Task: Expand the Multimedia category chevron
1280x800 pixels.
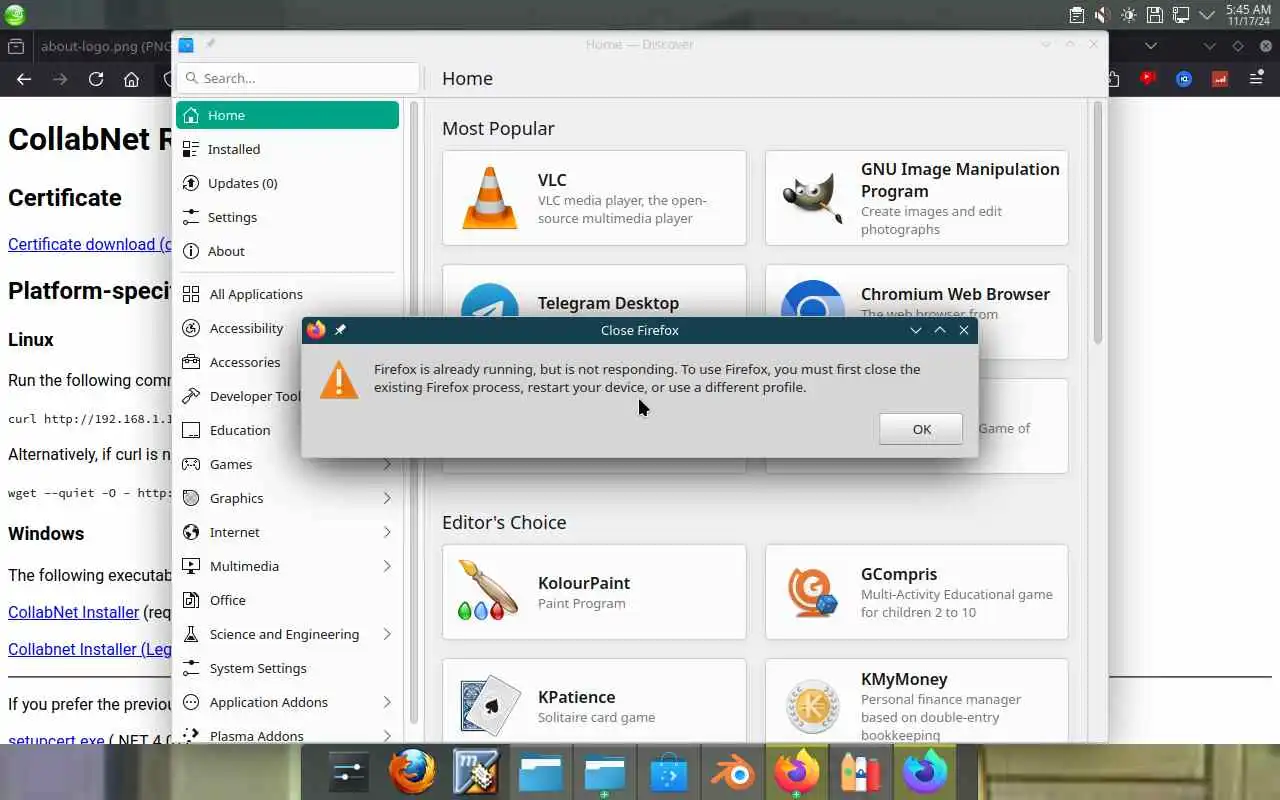Action: pyautogui.click(x=387, y=566)
